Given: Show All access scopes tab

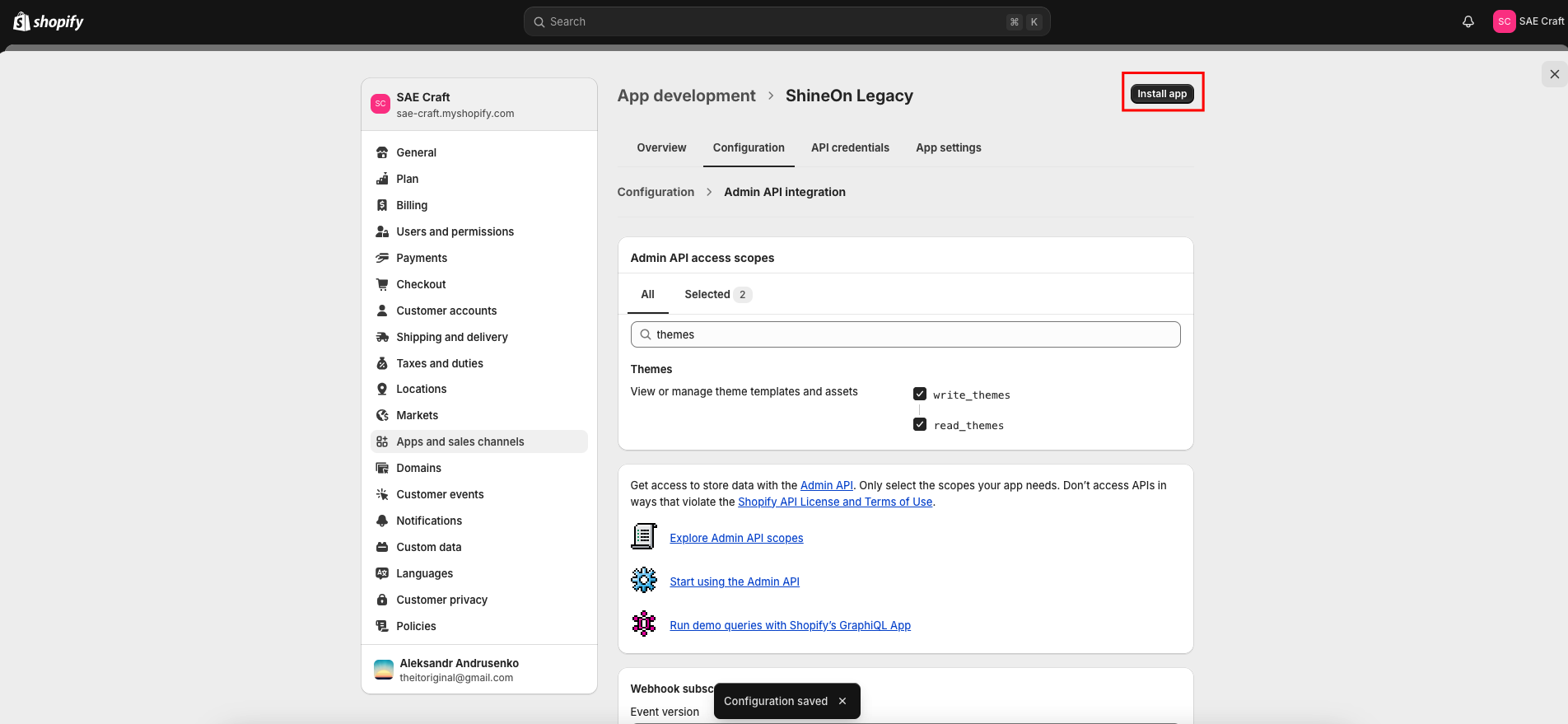Looking at the screenshot, I should pos(648,294).
